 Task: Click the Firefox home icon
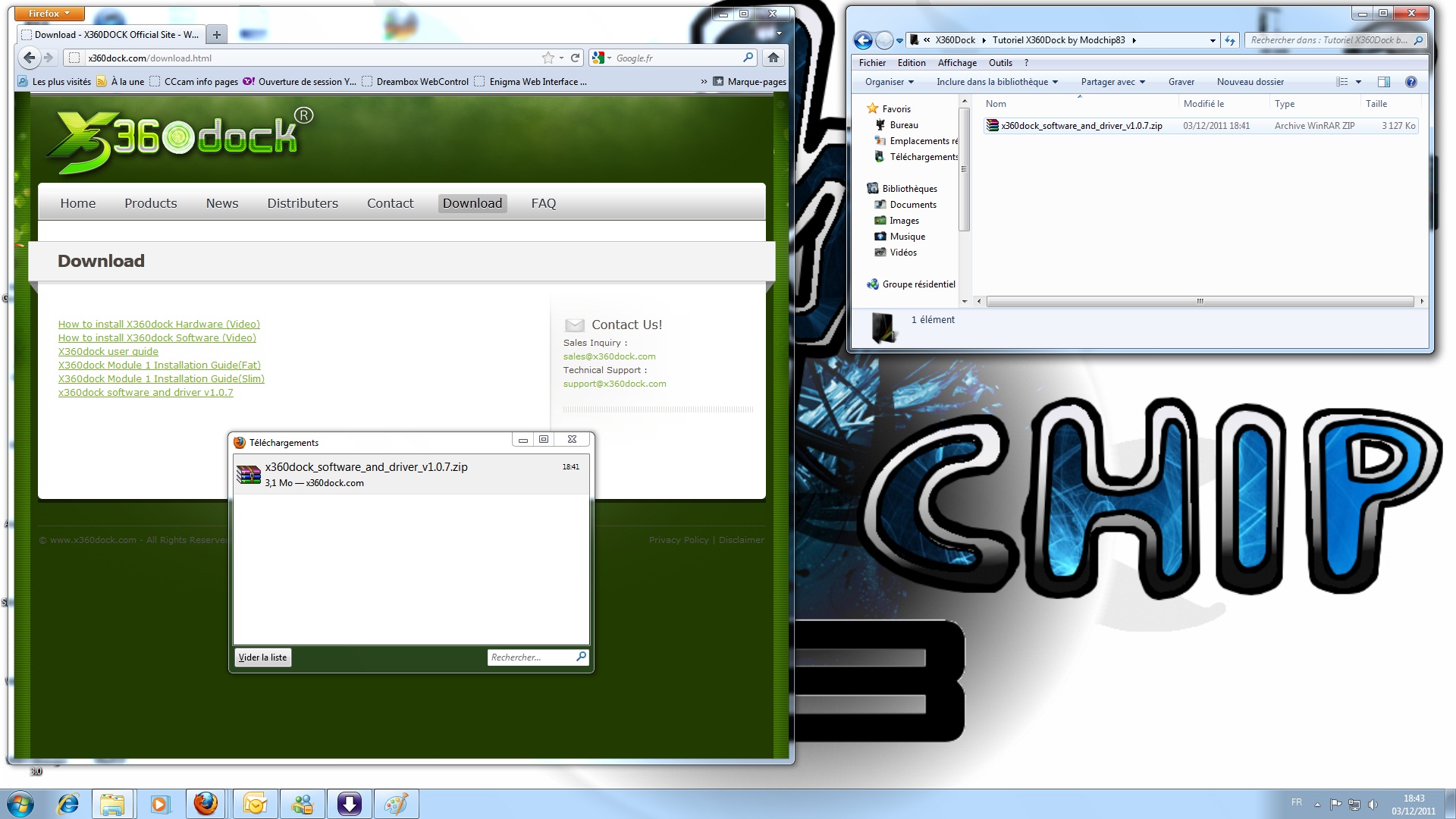tap(773, 58)
